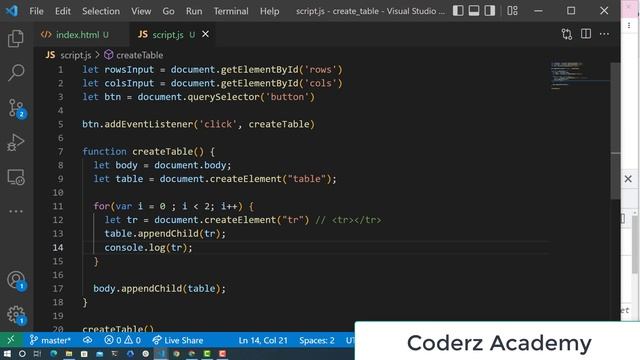Click the Synchronize Changes cloud icon

point(87,340)
